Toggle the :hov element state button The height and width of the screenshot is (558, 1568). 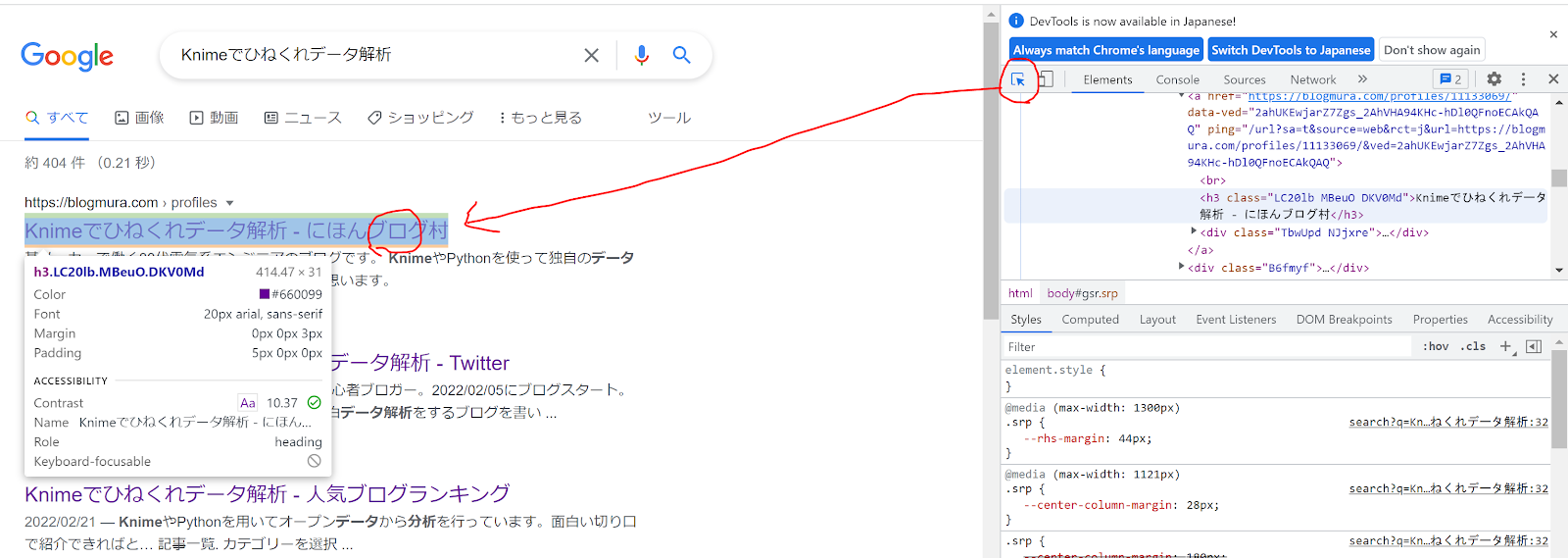point(1436,347)
